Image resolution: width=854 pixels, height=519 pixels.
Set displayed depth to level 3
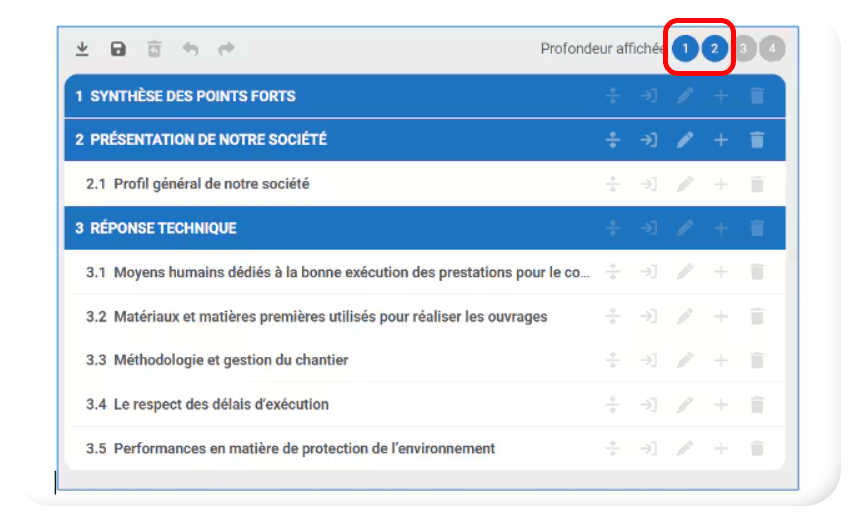[x=743, y=48]
